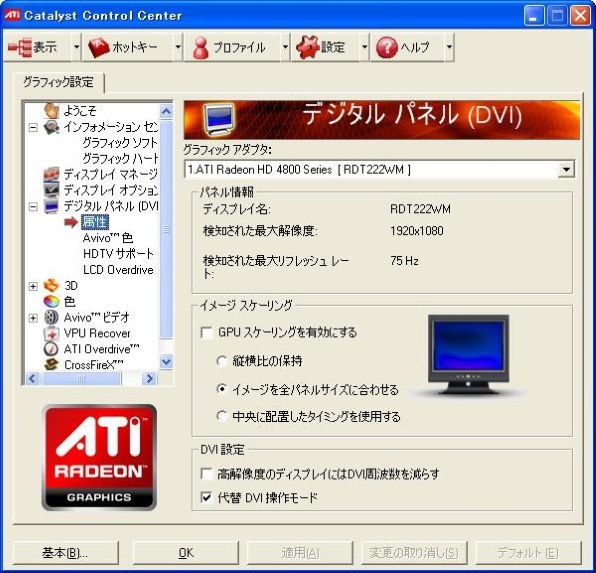Enable GPU スケーリングを有効にする checkbox

tap(206, 333)
